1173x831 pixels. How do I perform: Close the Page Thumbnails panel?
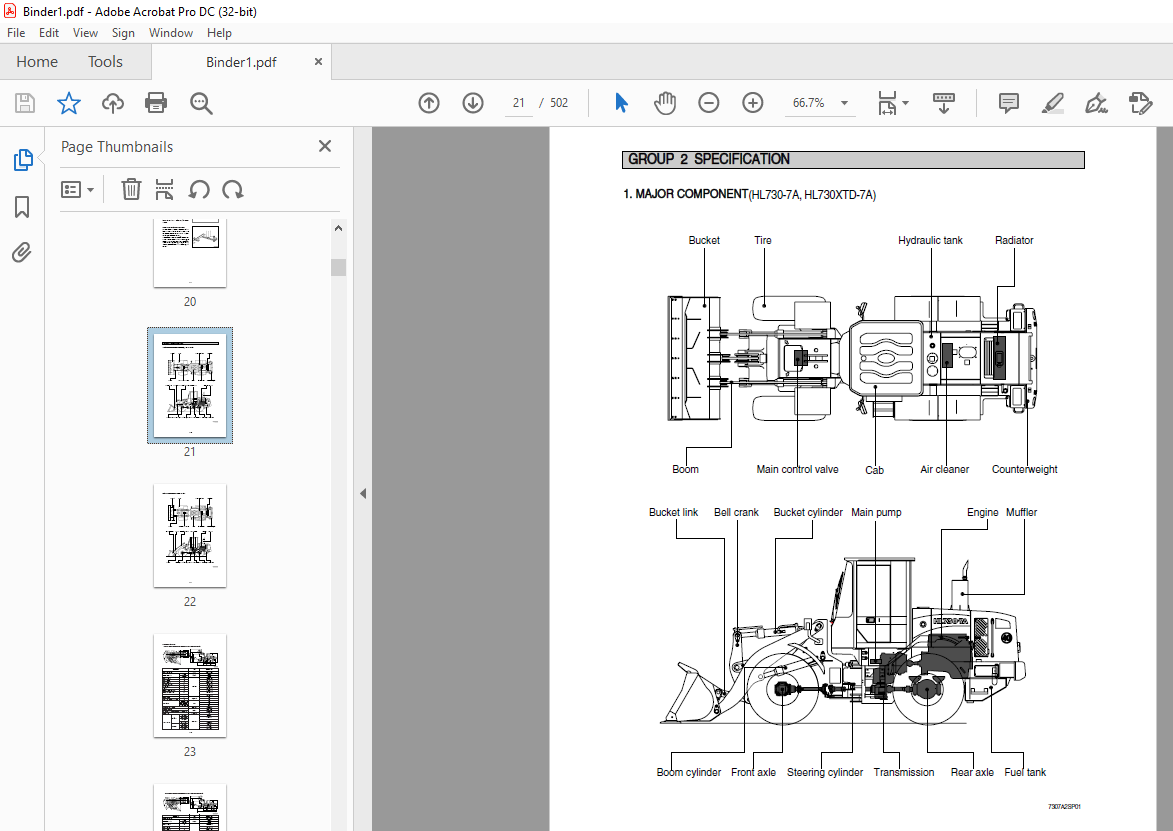(x=325, y=146)
